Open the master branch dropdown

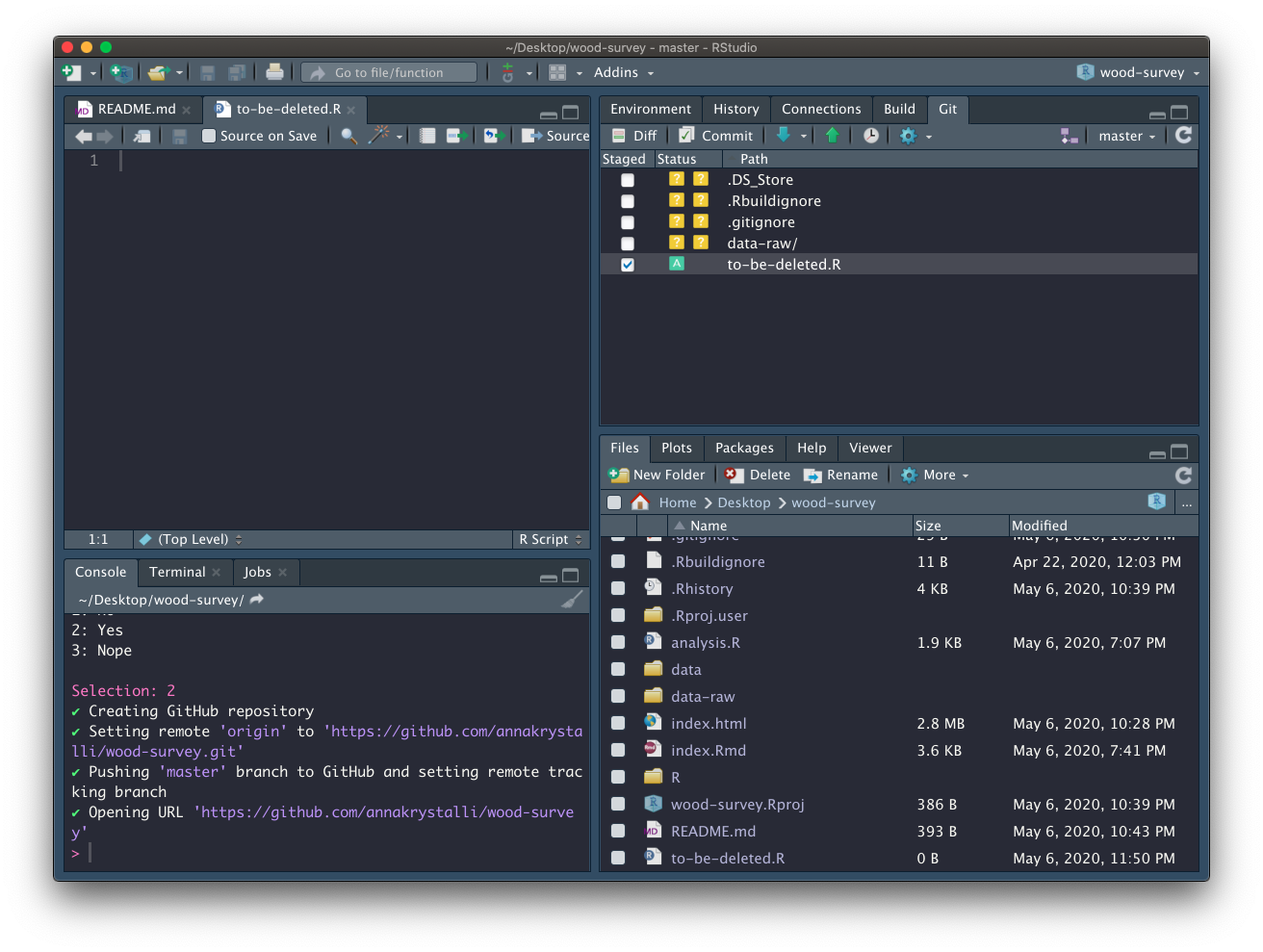click(x=1126, y=136)
